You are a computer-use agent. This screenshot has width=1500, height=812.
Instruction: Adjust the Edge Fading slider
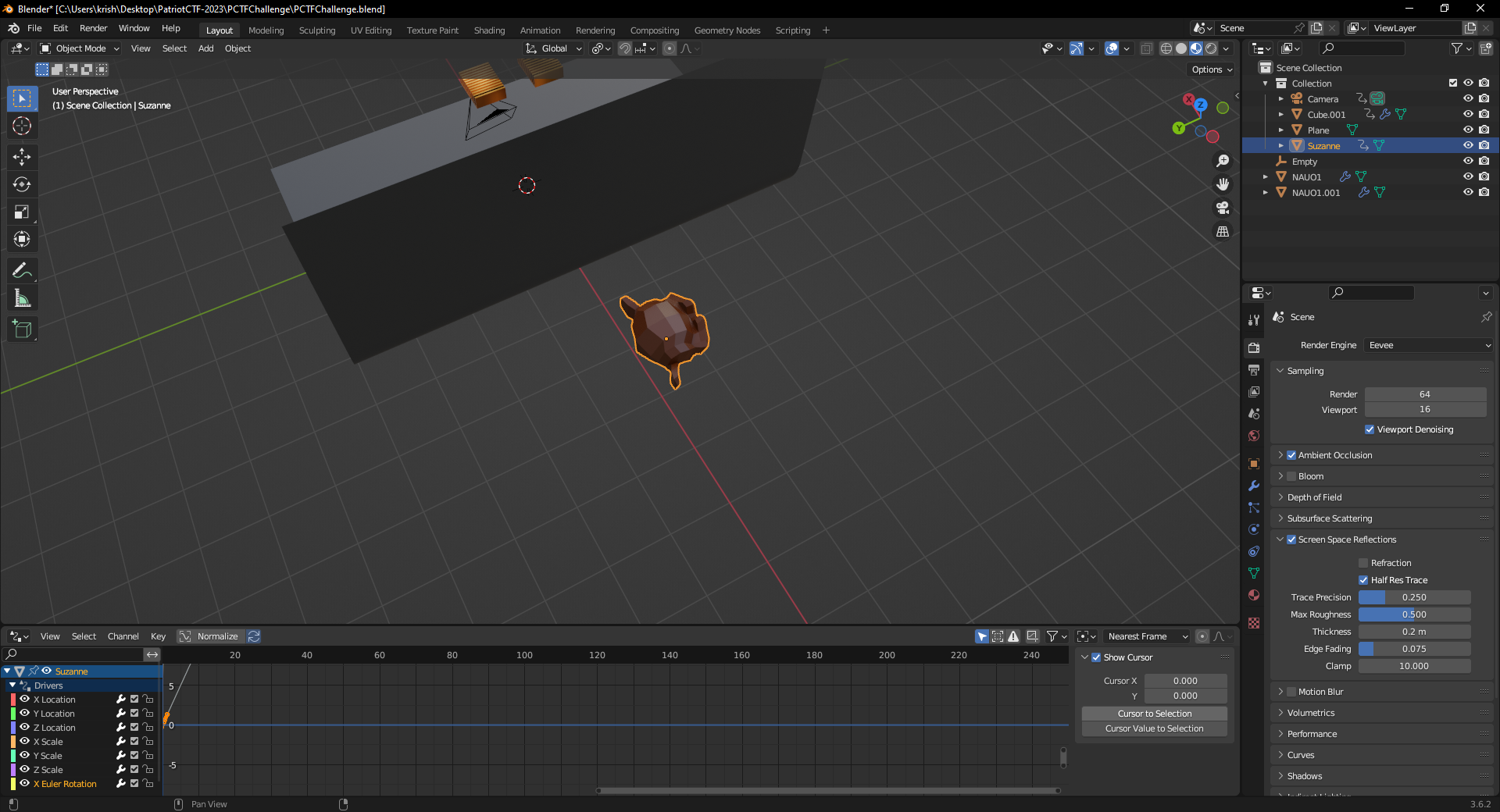tap(1414, 649)
